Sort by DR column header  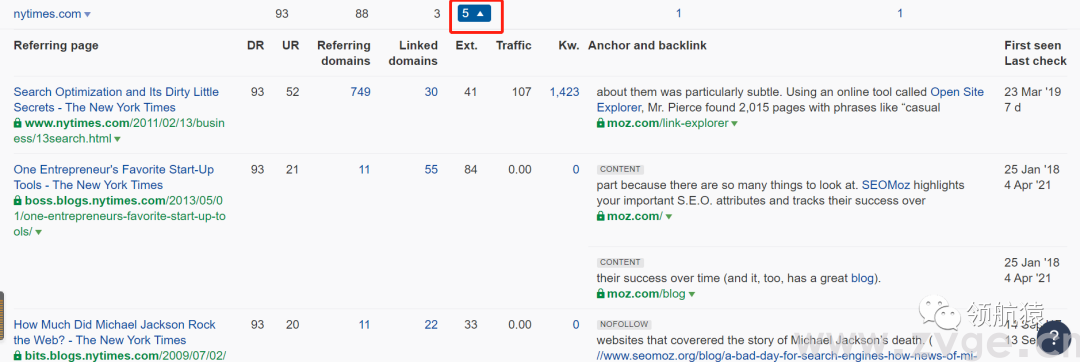256,45
